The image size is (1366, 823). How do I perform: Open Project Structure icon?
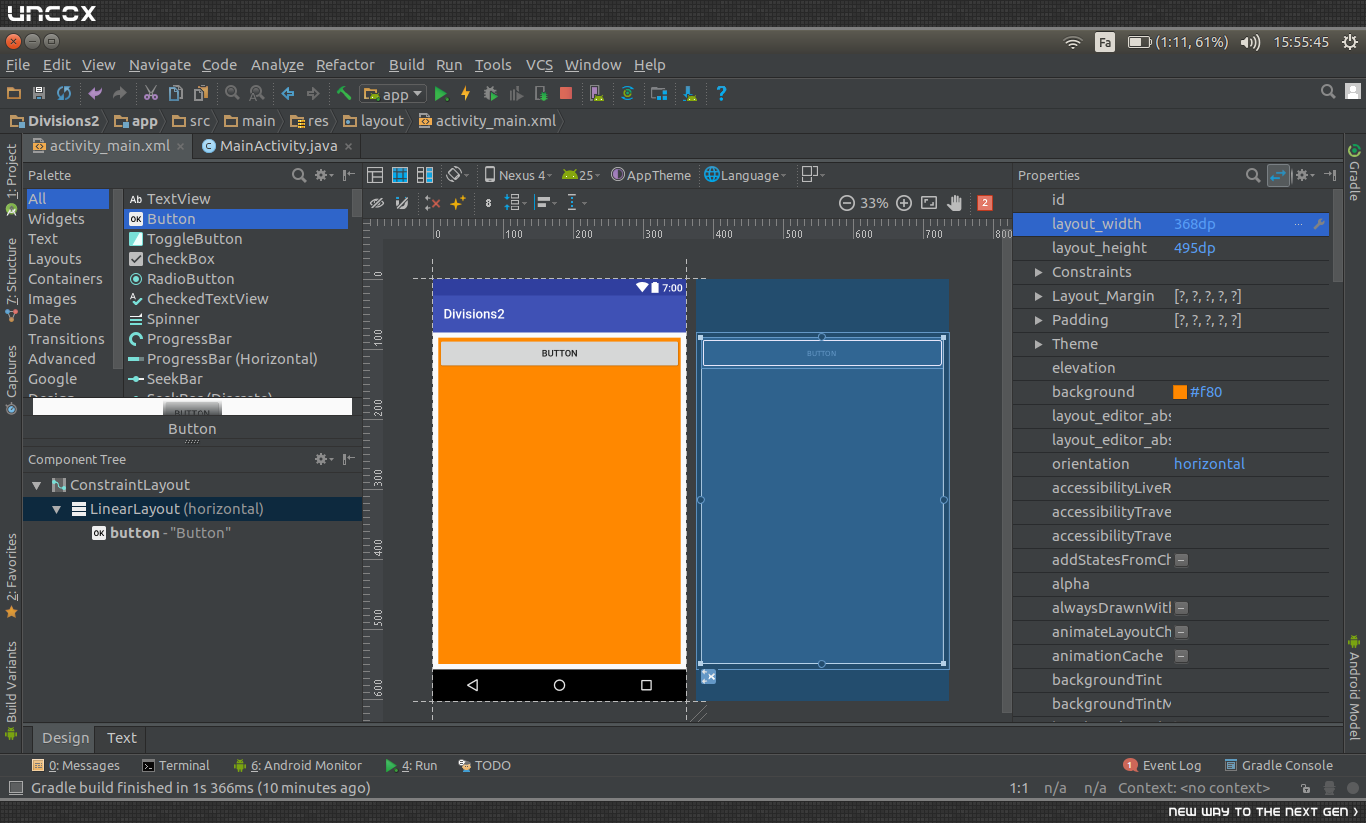(x=659, y=93)
